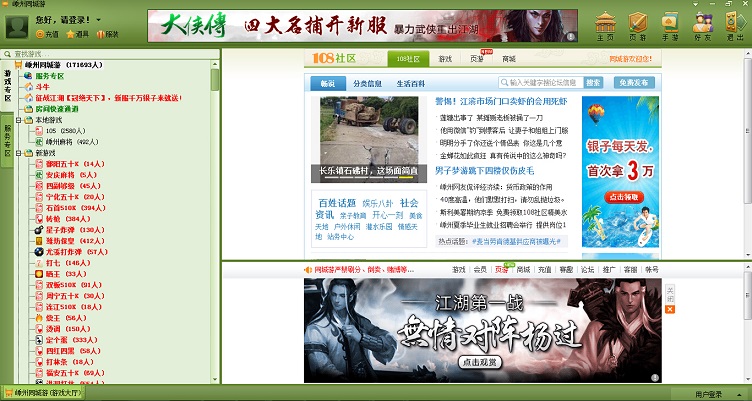Collapse the 本地游戏 tree node
Viewport: 752px width, 401px height.
tap(18, 120)
